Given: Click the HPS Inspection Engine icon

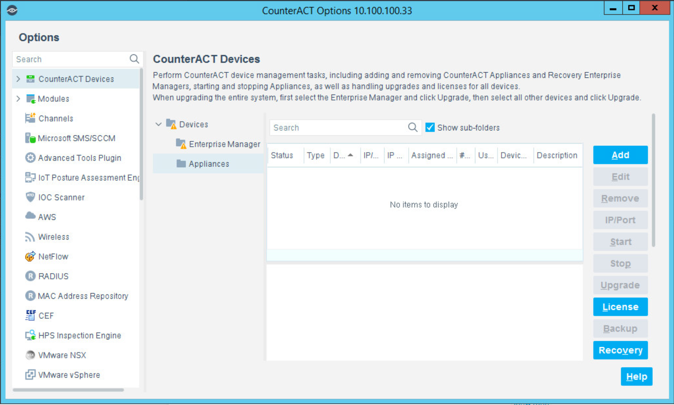Looking at the screenshot, I should click(30, 335).
